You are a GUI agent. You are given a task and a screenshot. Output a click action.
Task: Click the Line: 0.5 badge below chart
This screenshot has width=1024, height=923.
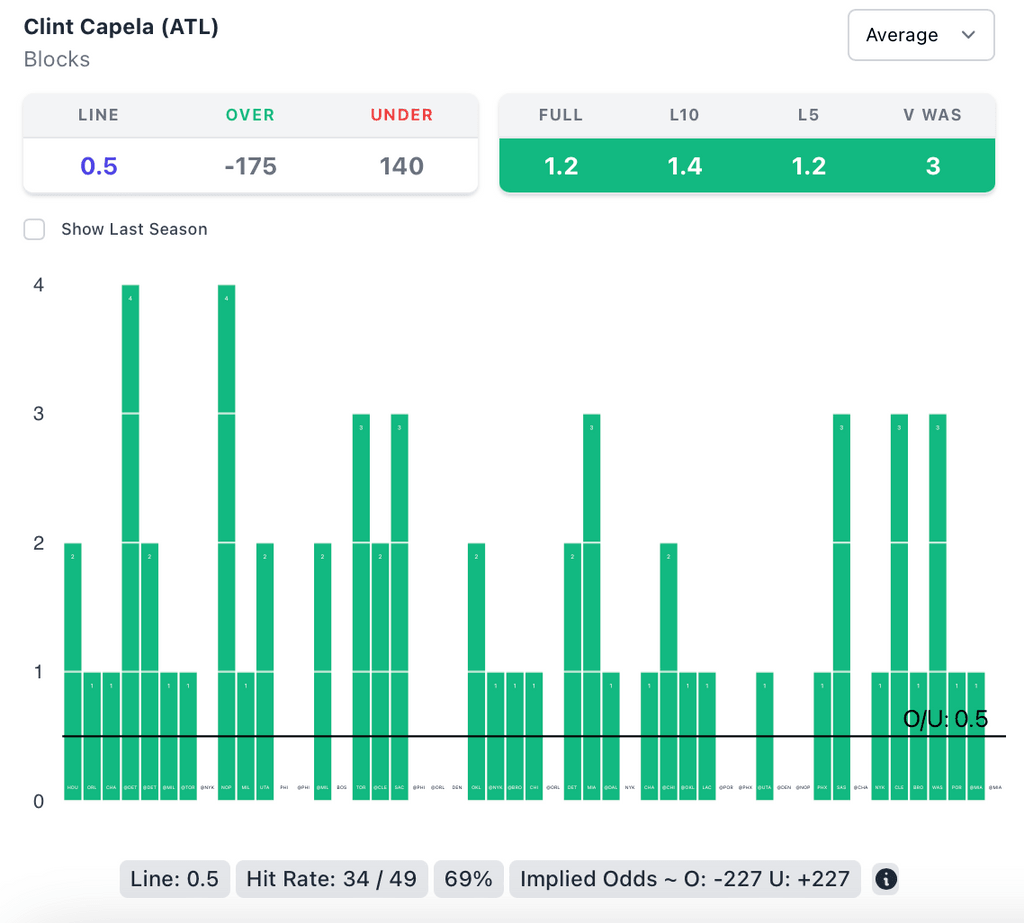(175, 879)
